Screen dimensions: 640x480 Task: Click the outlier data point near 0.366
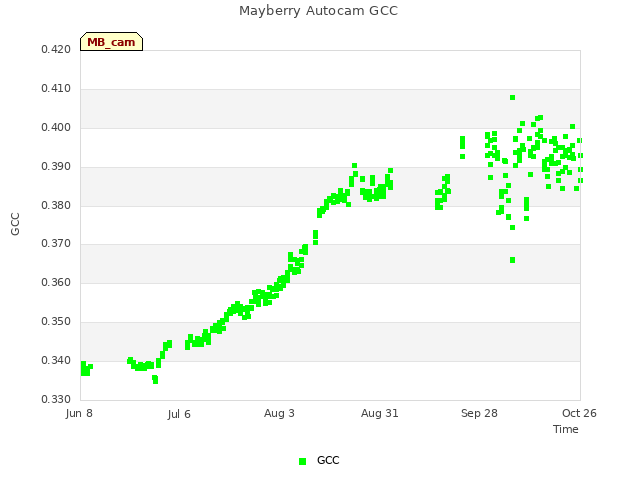click(513, 260)
